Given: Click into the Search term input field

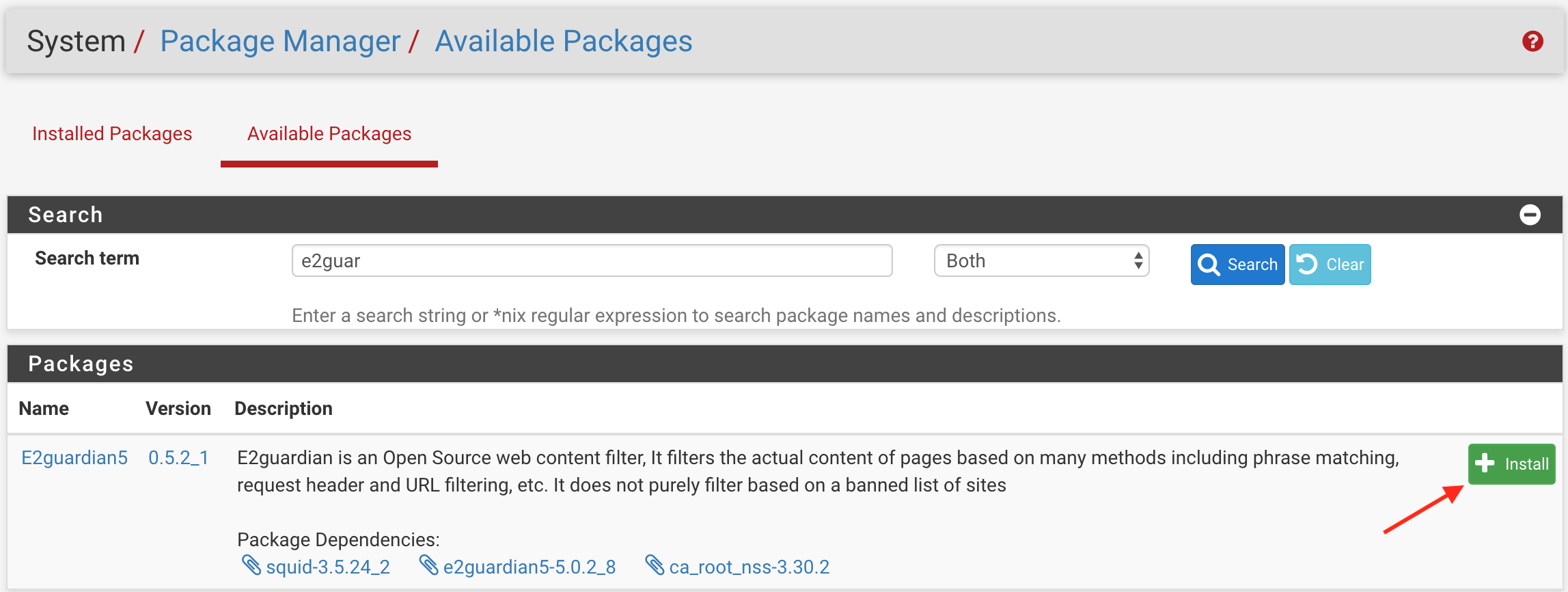Looking at the screenshot, I should (592, 260).
